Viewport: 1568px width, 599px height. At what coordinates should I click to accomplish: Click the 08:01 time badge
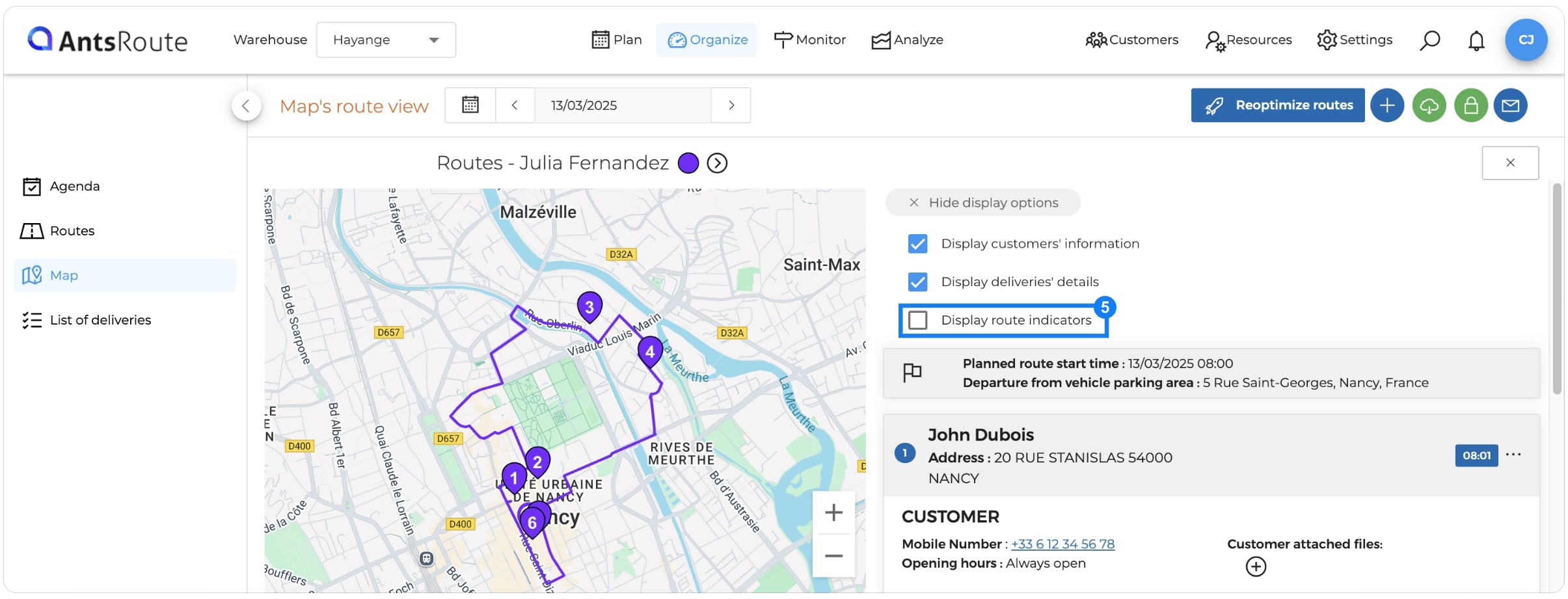pos(1476,455)
